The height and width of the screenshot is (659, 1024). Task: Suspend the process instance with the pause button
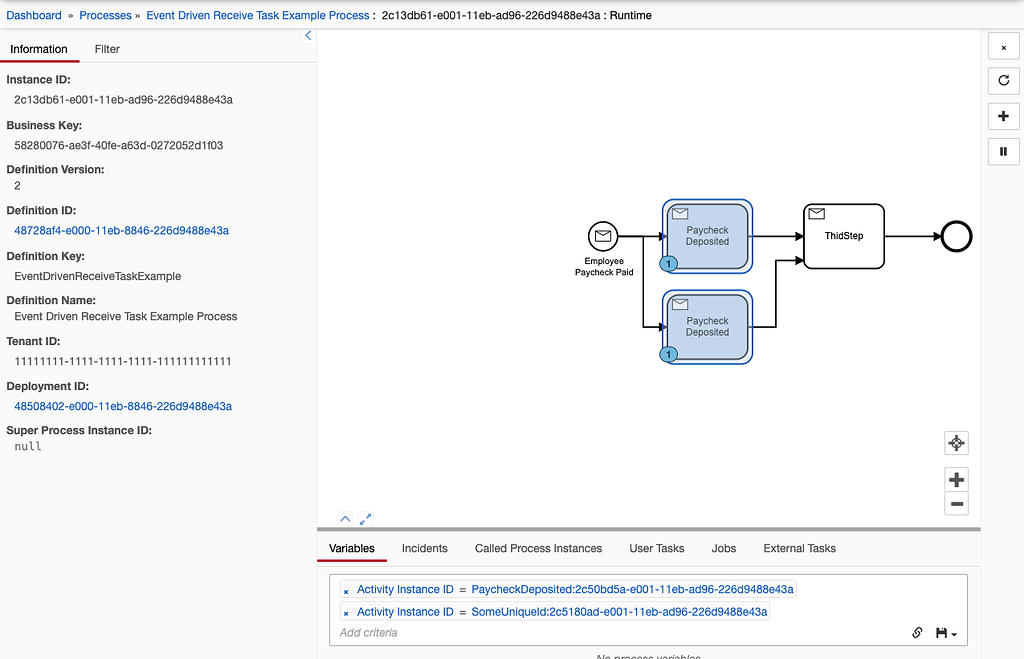1003,151
